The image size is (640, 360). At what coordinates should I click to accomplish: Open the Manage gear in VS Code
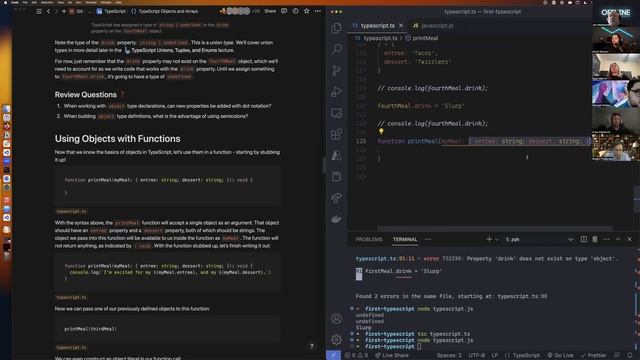(x=336, y=339)
